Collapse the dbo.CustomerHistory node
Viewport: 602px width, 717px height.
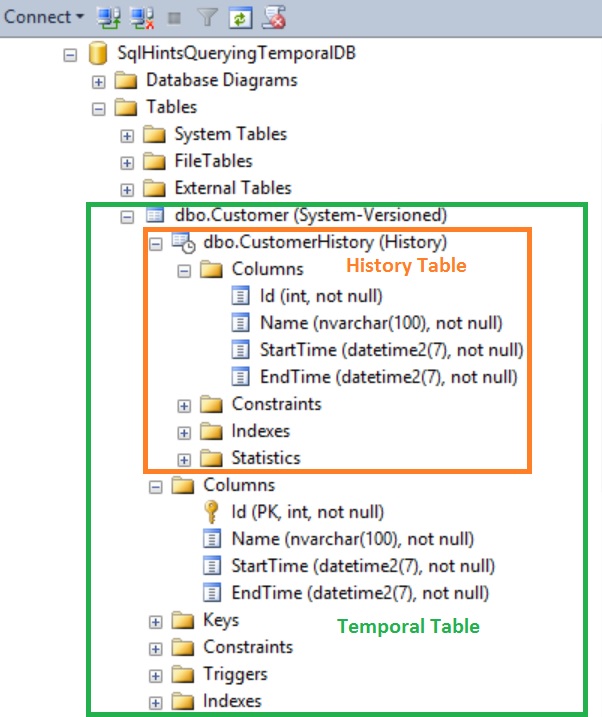pos(155,244)
